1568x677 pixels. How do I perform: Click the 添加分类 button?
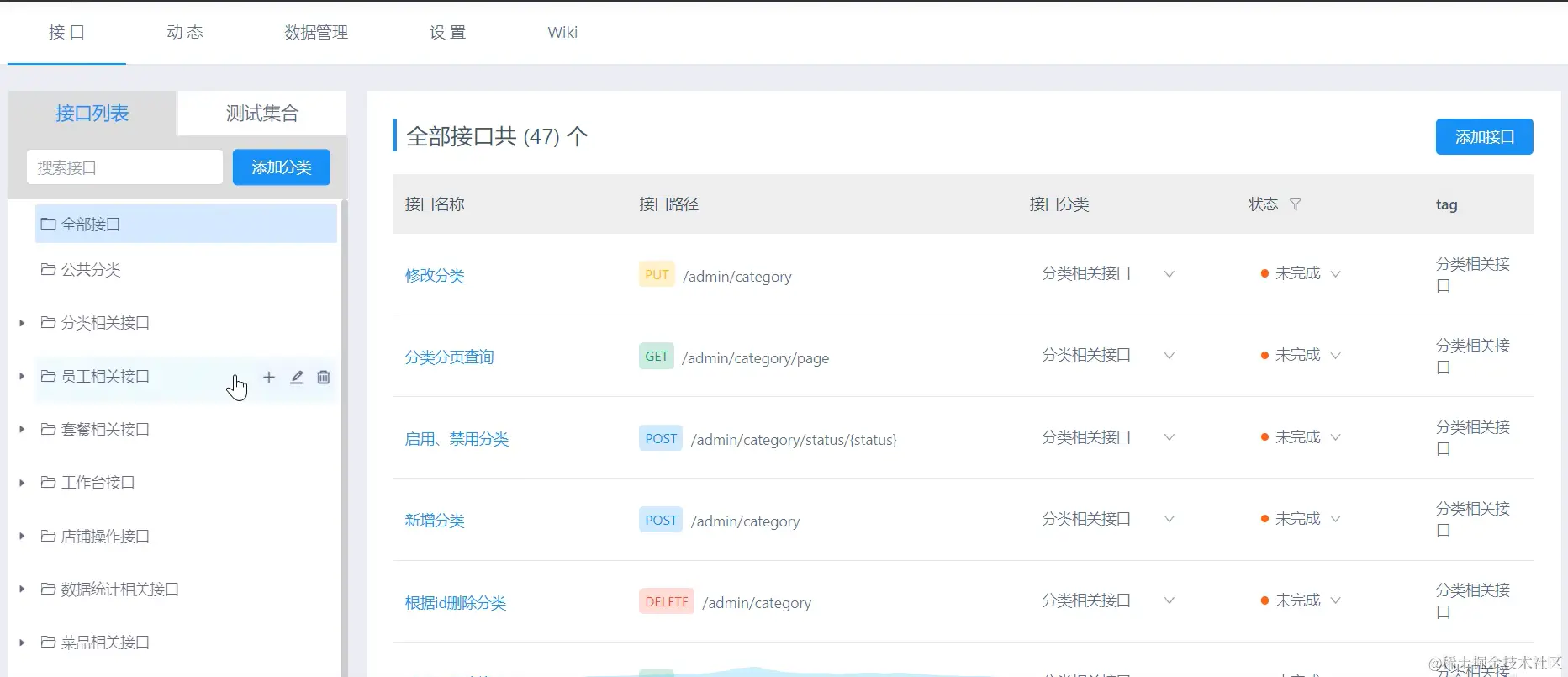pos(282,167)
